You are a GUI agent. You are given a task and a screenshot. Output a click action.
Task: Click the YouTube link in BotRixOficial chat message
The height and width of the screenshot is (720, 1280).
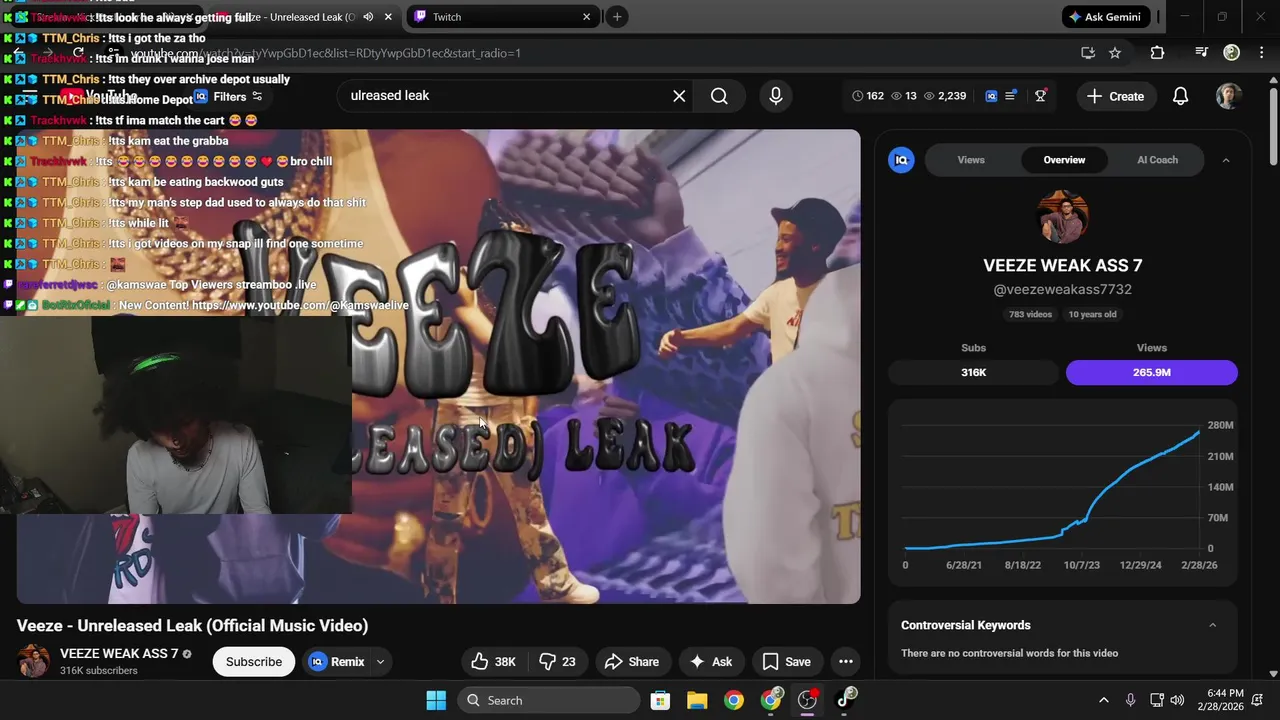coord(301,305)
